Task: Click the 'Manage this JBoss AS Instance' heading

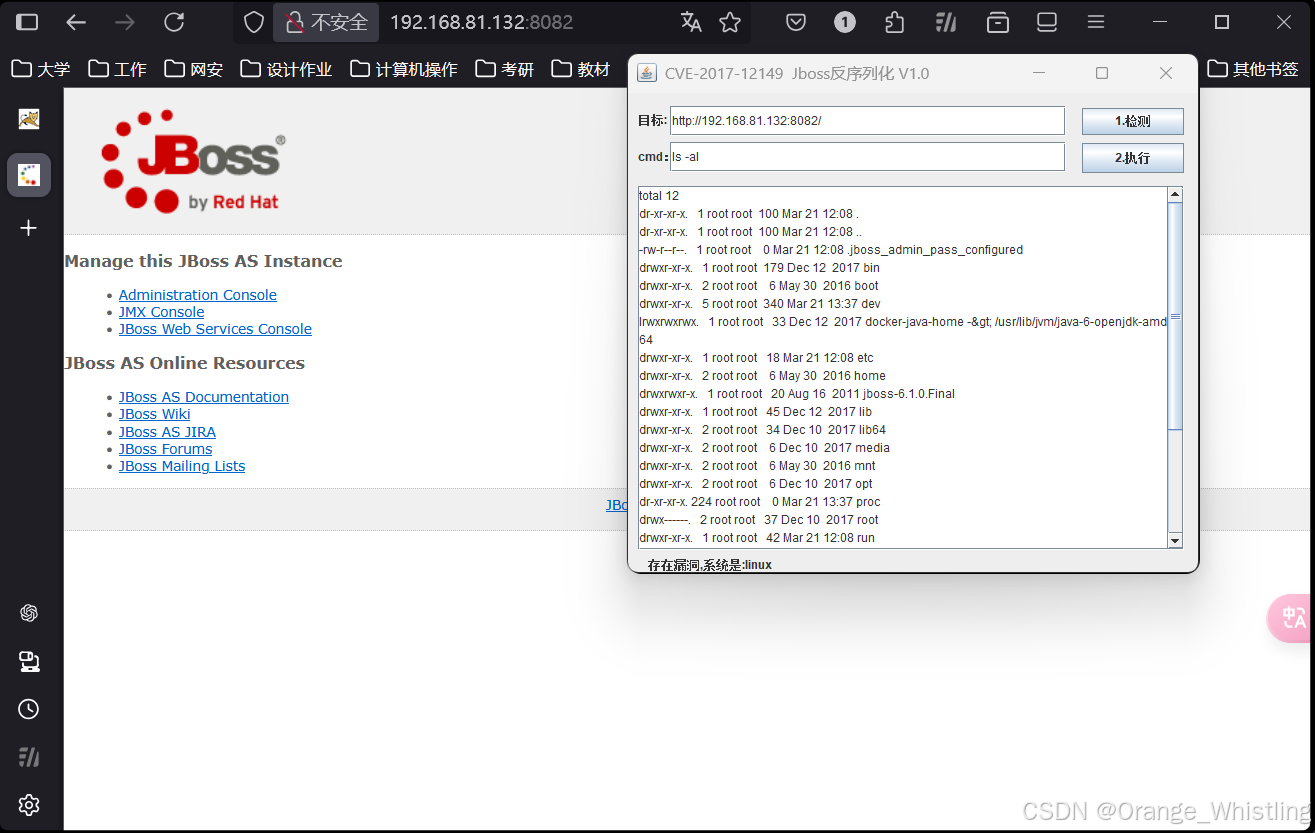Action: click(203, 261)
